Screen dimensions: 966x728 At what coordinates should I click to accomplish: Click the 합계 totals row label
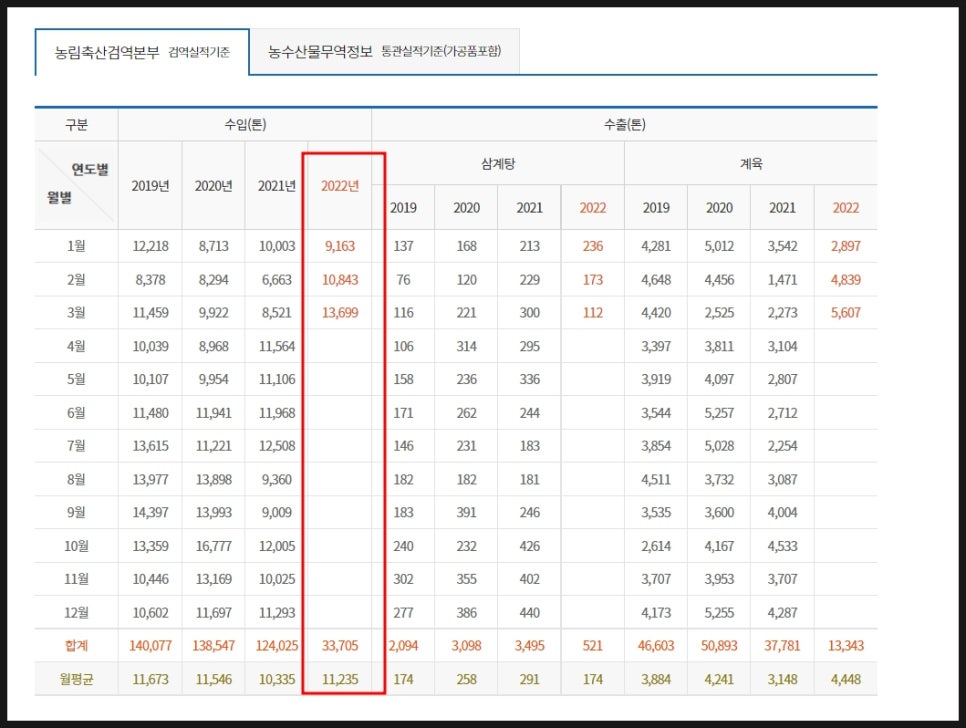[76, 645]
